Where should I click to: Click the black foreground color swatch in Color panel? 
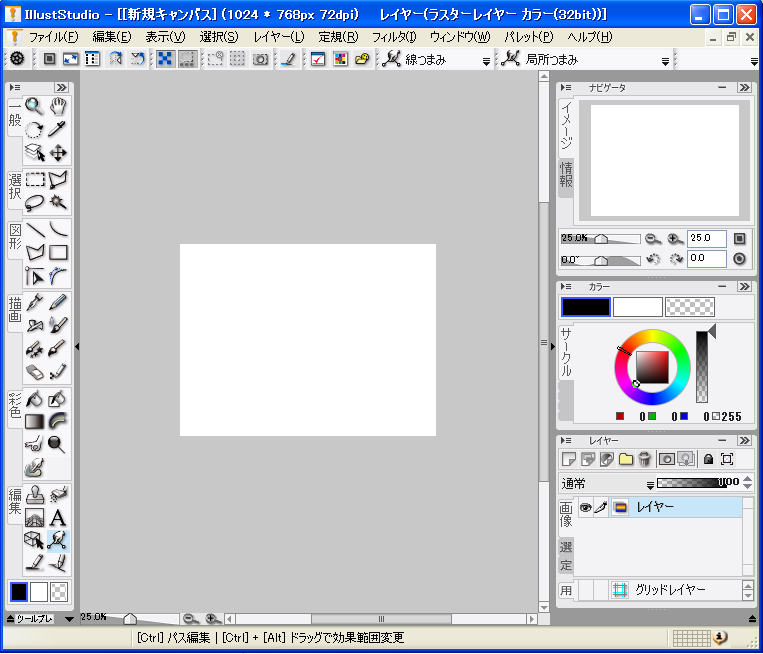585,307
